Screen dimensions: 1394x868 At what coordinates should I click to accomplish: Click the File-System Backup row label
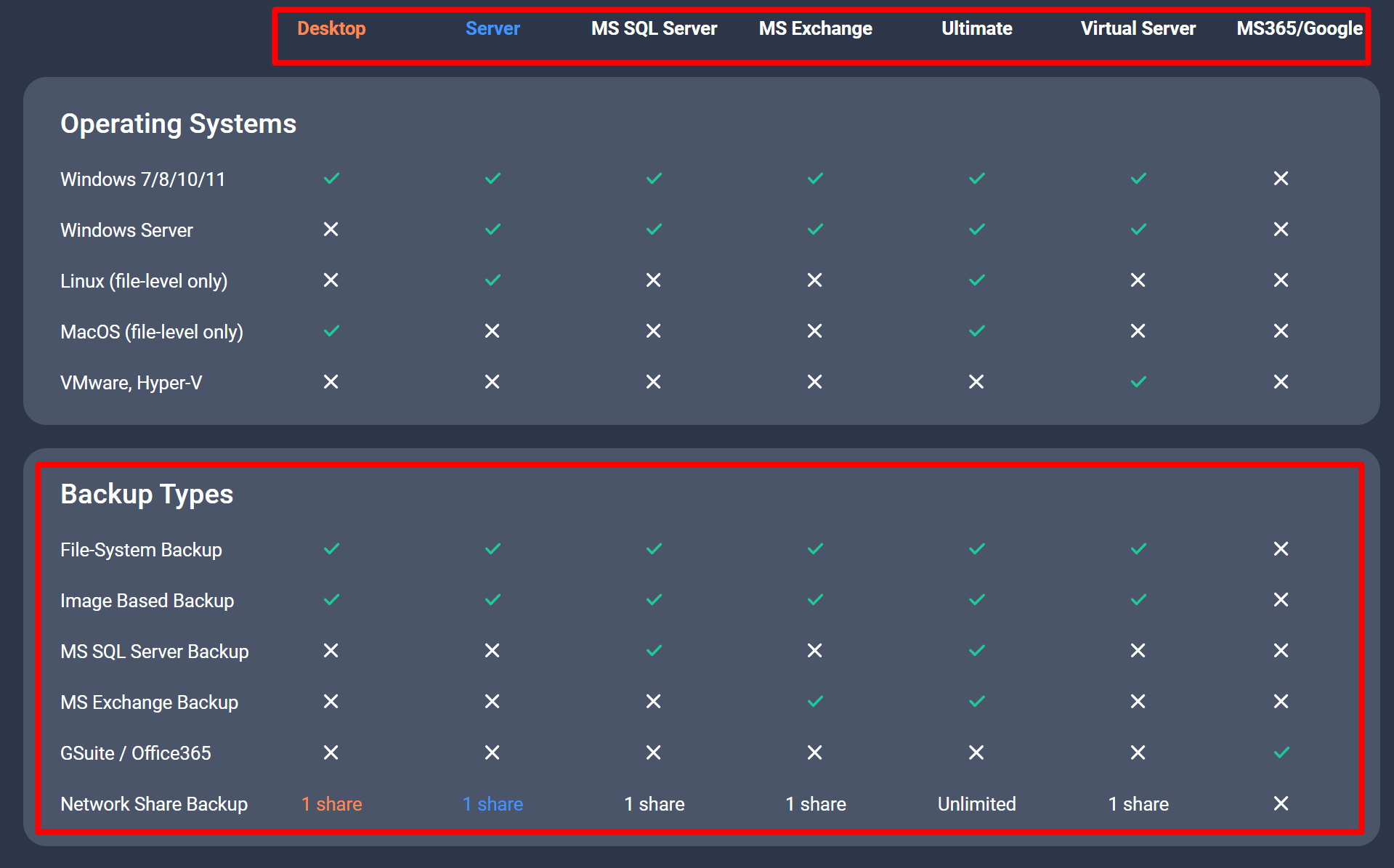(141, 550)
